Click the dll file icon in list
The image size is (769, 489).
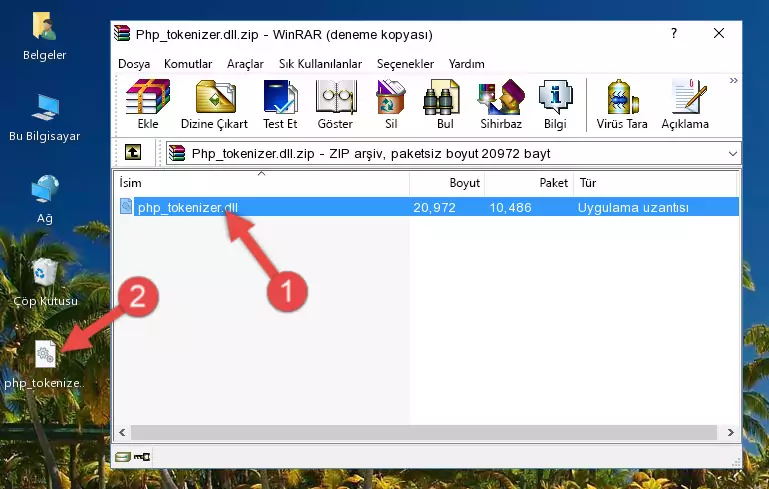(x=126, y=206)
